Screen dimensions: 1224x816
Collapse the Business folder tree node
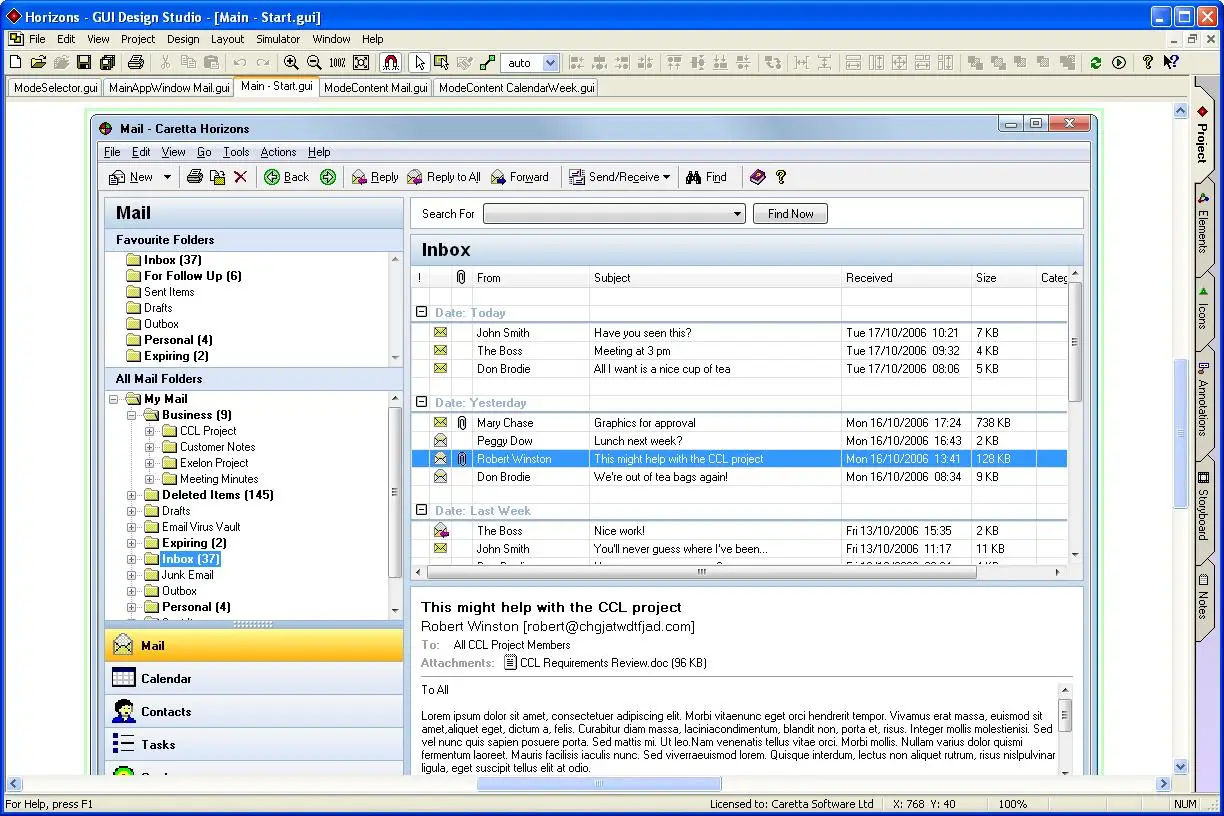(x=132, y=415)
